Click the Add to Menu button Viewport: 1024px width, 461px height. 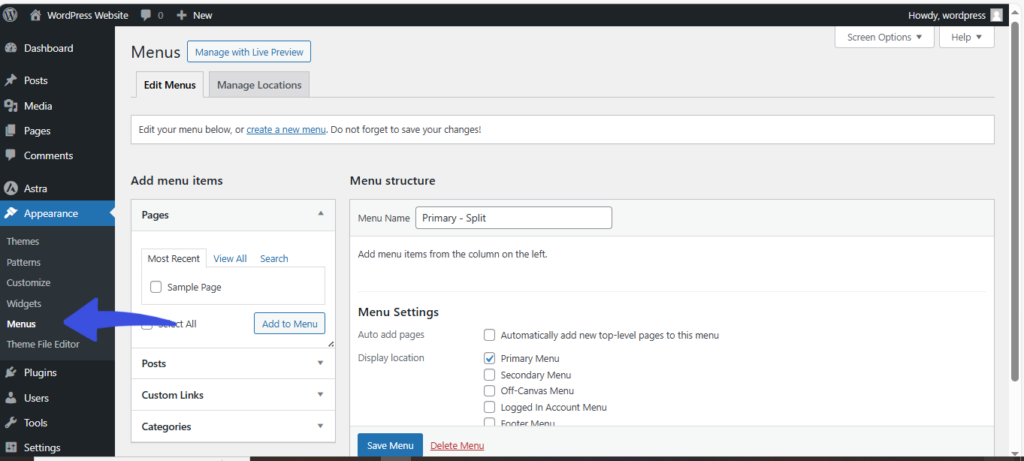(289, 323)
